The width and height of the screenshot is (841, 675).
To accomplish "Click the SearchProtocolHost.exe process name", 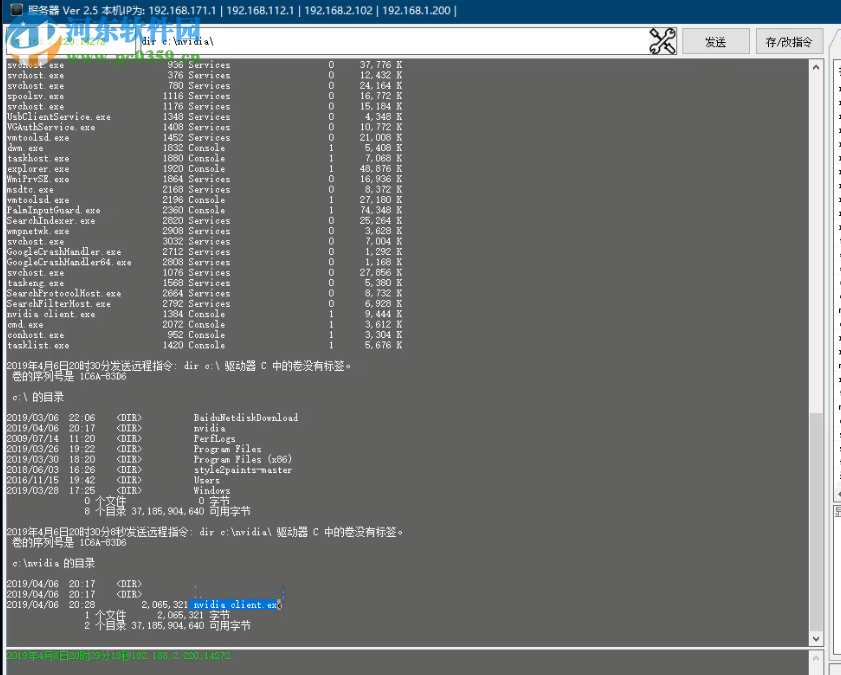I will pyautogui.click(x=63, y=293).
